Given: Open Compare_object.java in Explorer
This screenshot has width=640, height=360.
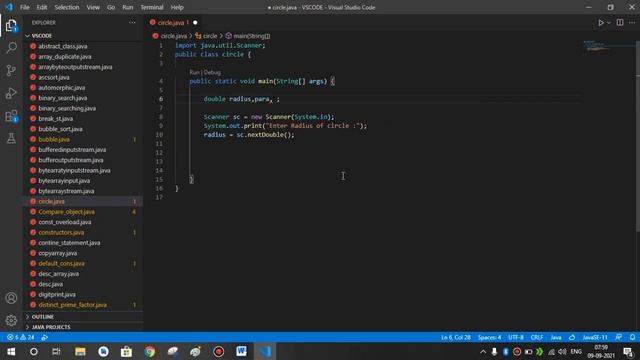Looking at the screenshot, I should click(x=82, y=211).
